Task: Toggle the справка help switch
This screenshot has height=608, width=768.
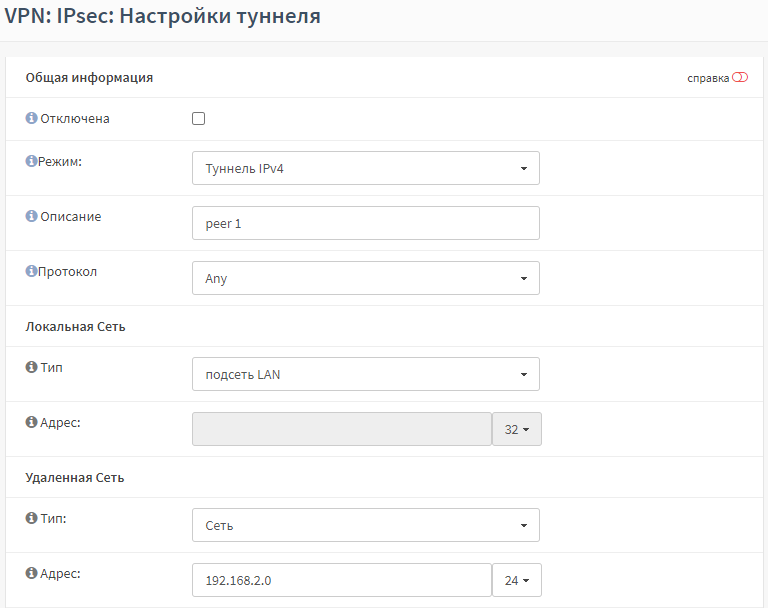Action: [x=740, y=77]
